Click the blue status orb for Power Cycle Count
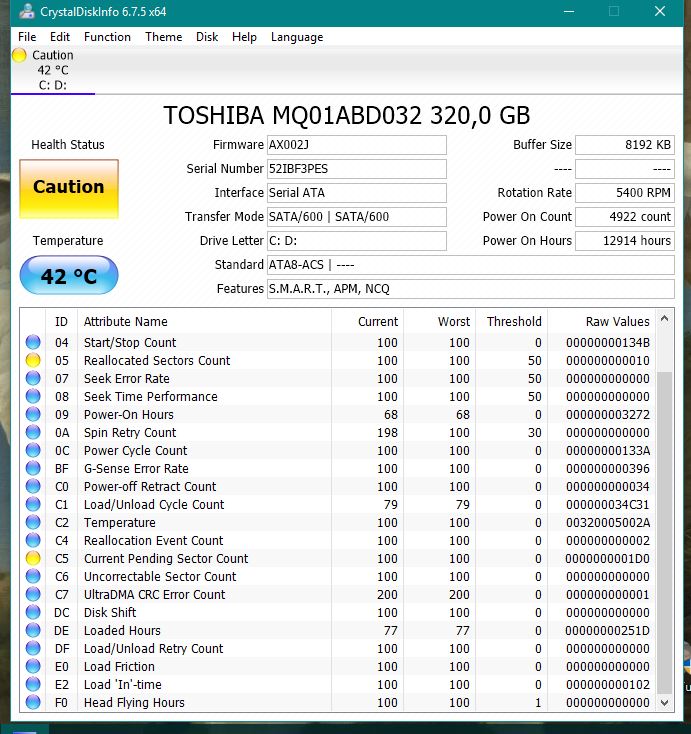691x734 pixels. (x=33, y=450)
